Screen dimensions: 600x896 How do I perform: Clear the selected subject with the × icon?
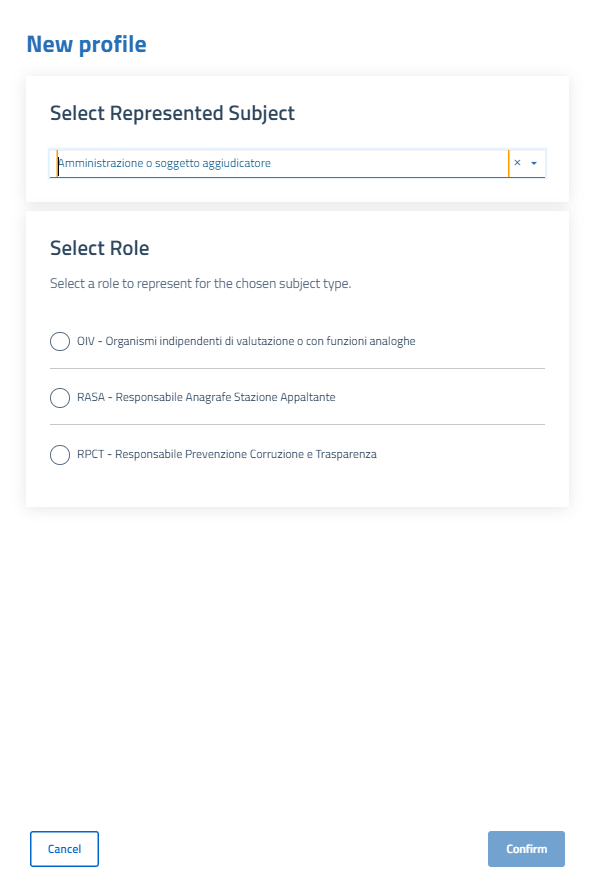point(517,163)
